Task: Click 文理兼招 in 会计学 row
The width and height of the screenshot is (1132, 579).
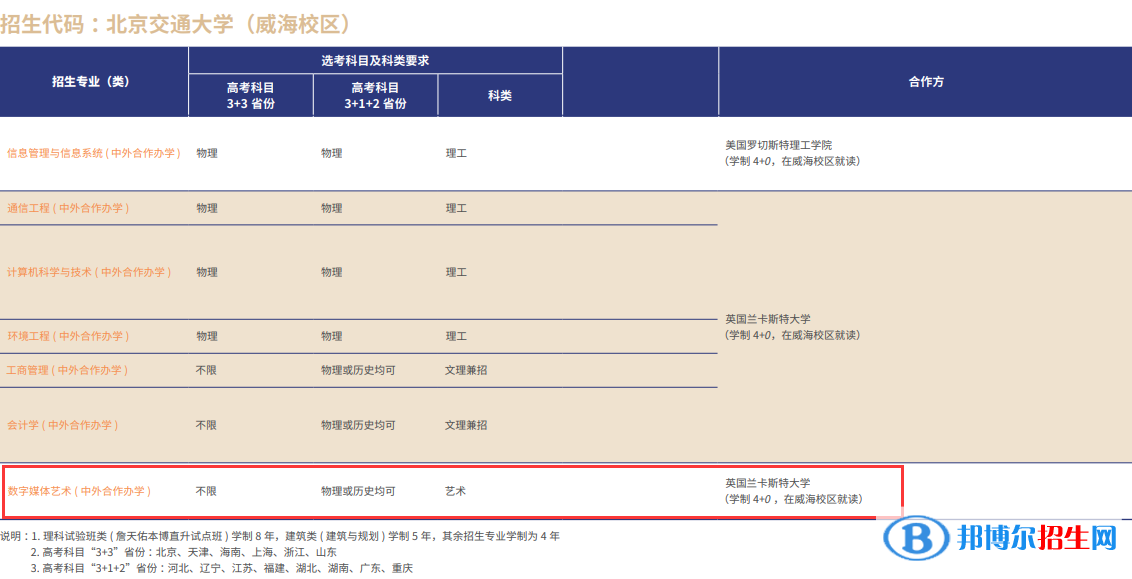Action: click(466, 425)
